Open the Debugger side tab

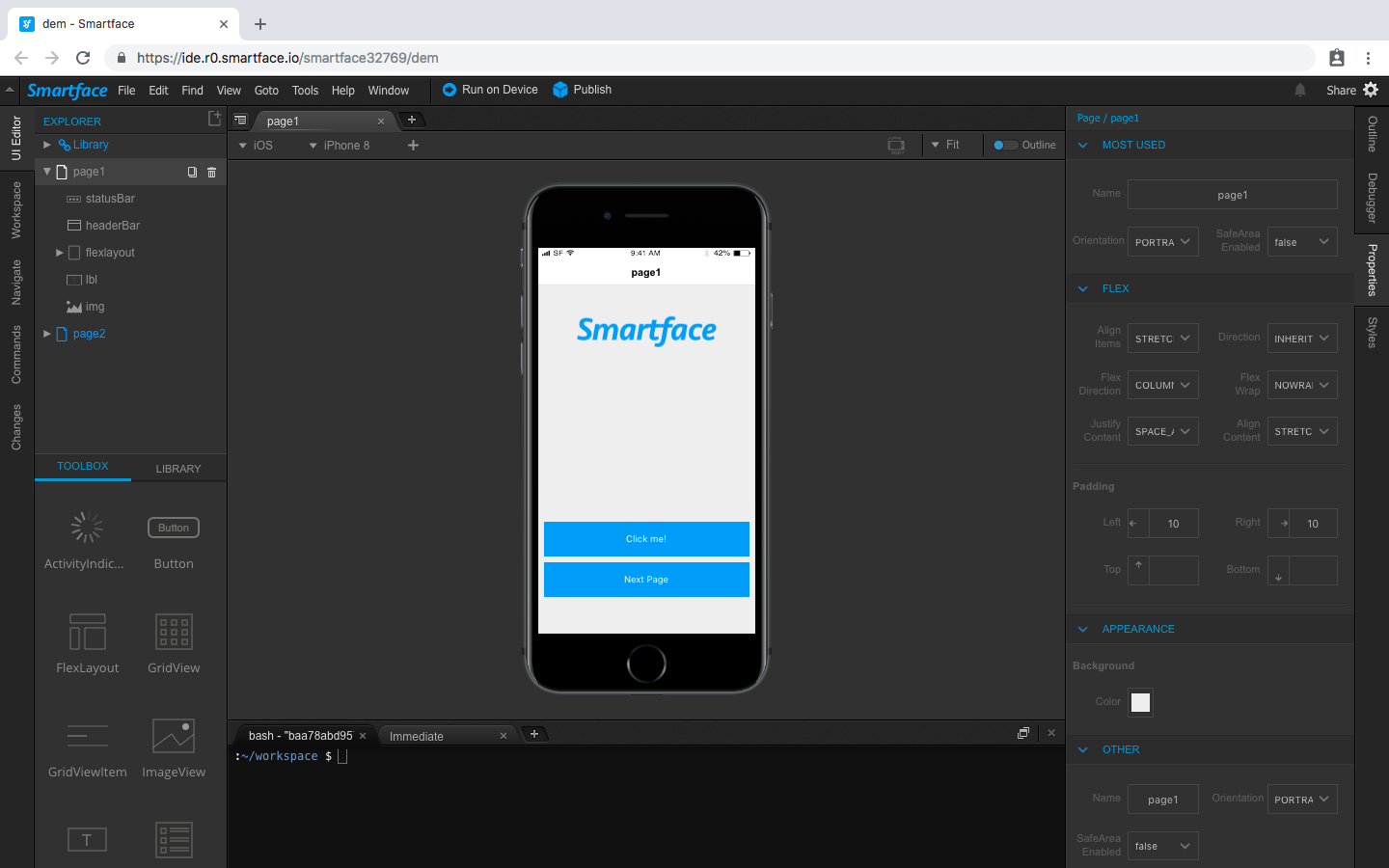1372,198
